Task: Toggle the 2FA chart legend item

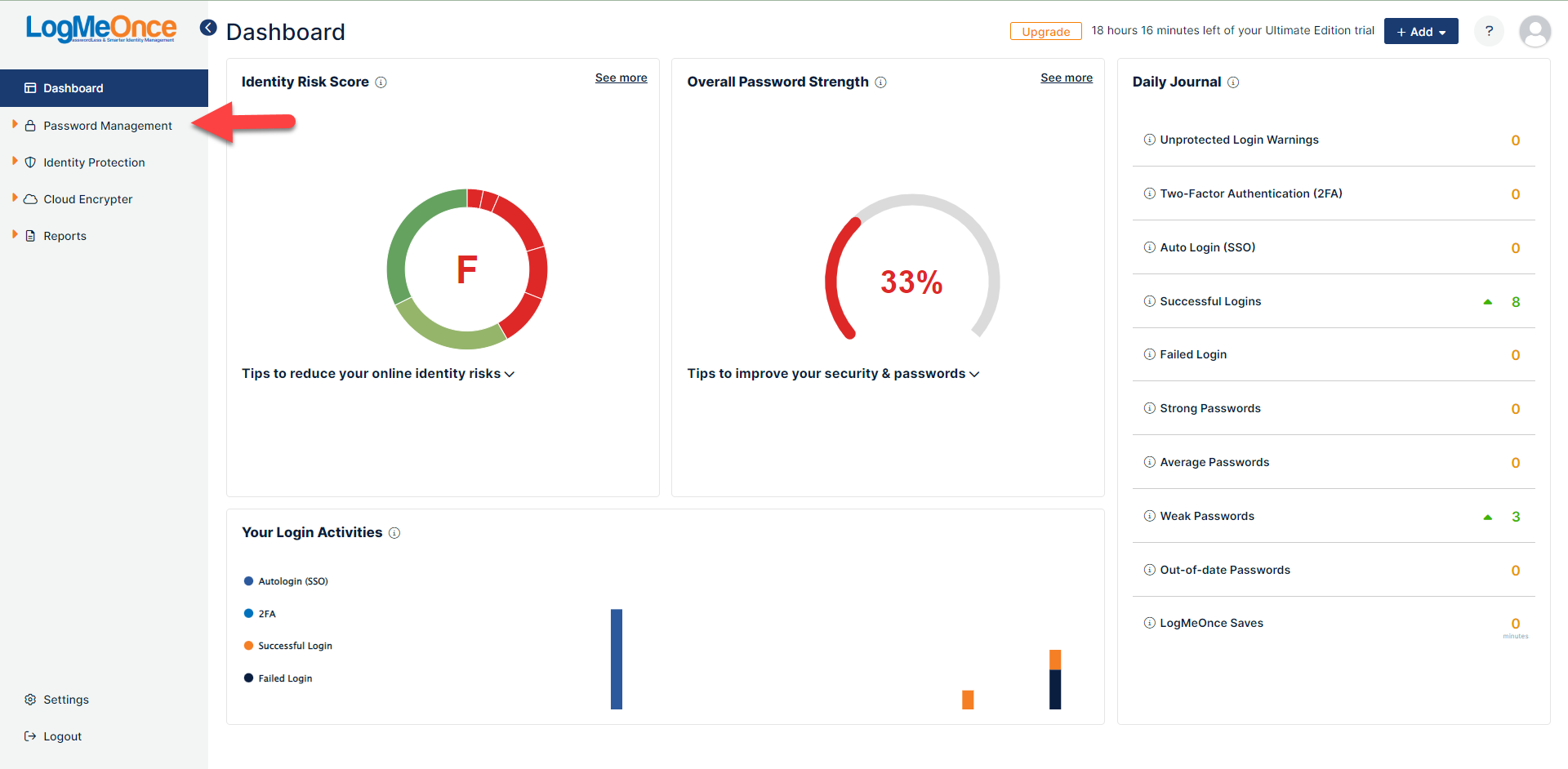Action: tap(260, 614)
